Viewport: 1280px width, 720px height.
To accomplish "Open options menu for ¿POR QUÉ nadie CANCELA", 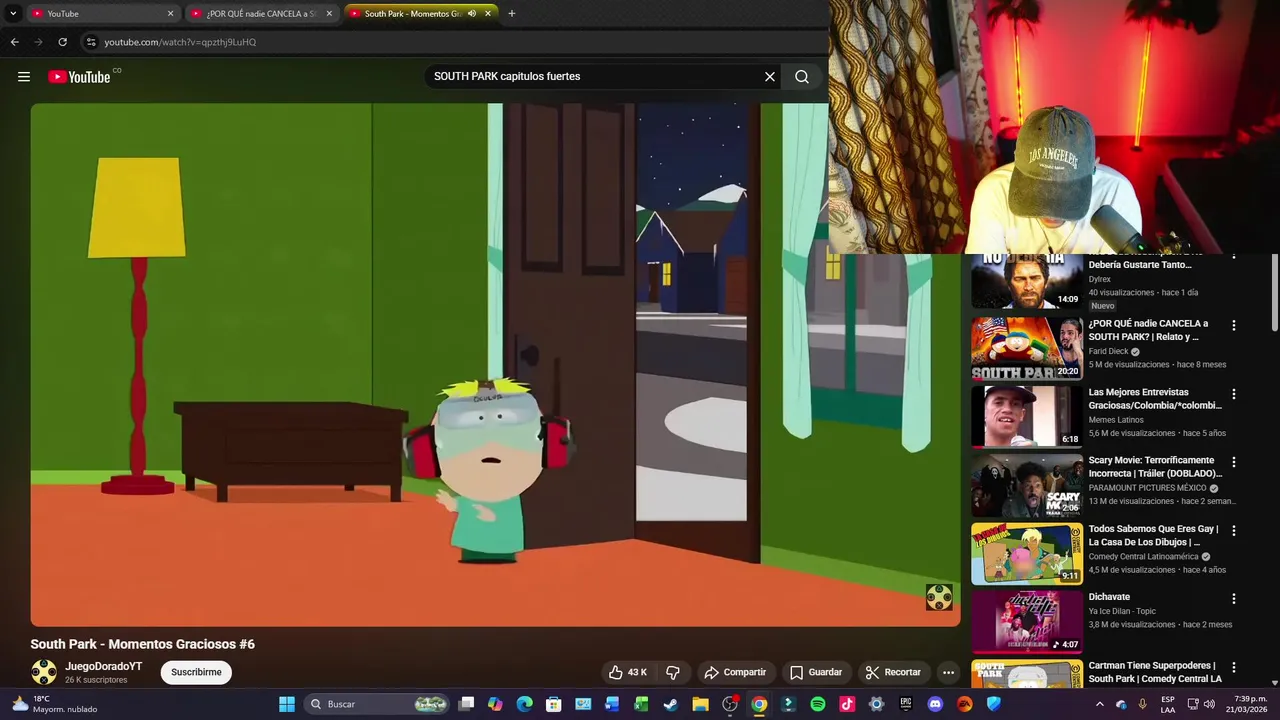I will tap(1234, 325).
